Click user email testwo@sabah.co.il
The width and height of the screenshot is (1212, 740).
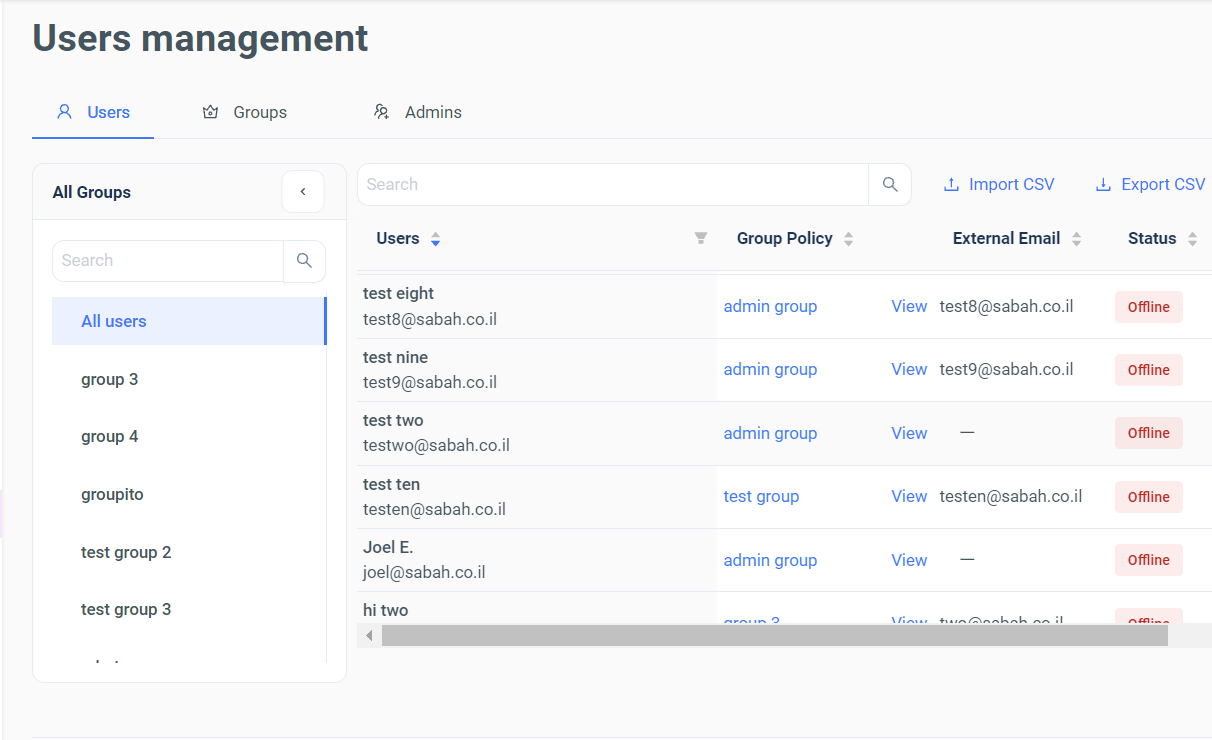[436, 445]
